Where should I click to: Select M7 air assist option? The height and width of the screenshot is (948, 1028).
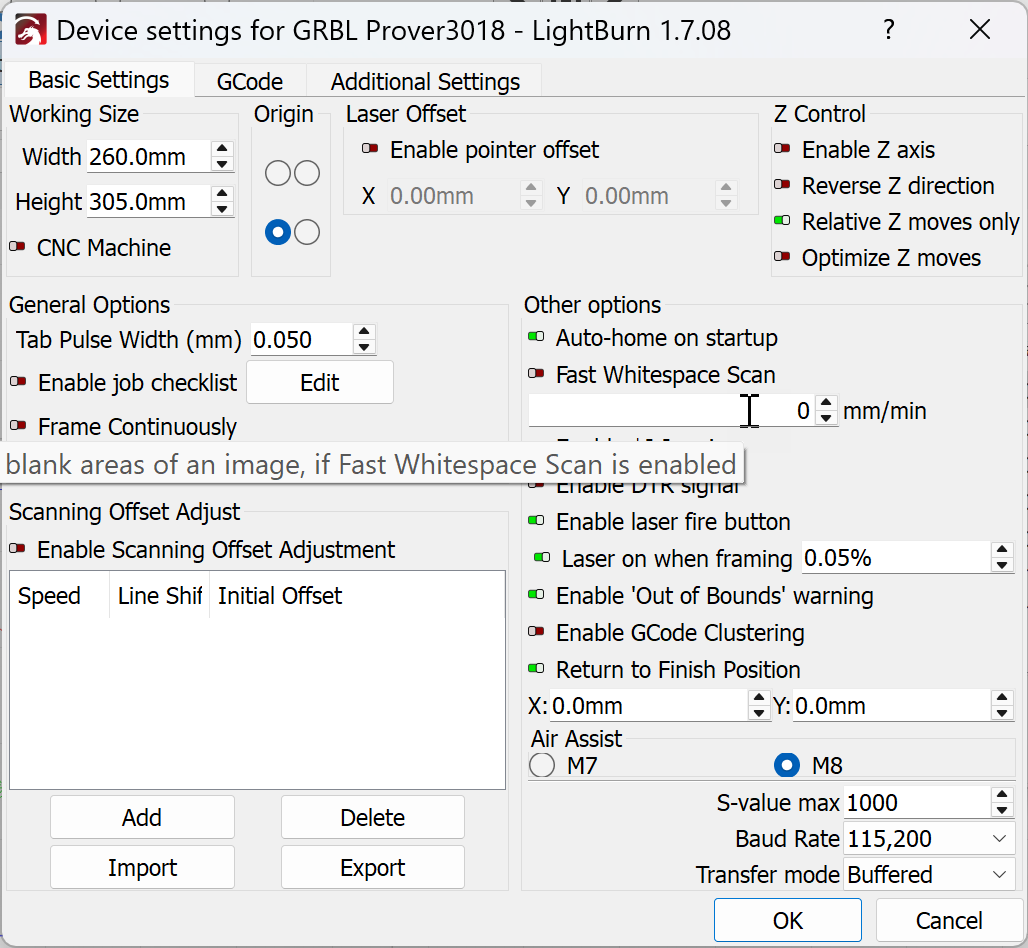pyautogui.click(x=542, y=765)
